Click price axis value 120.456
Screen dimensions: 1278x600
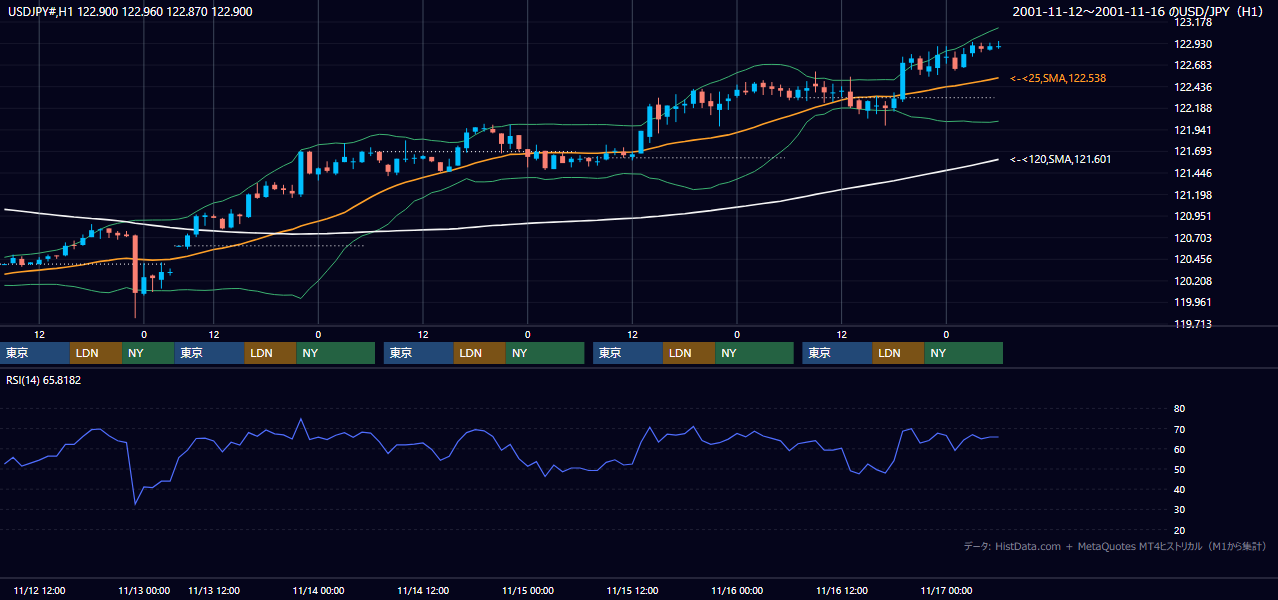[x=1193, y=259]
